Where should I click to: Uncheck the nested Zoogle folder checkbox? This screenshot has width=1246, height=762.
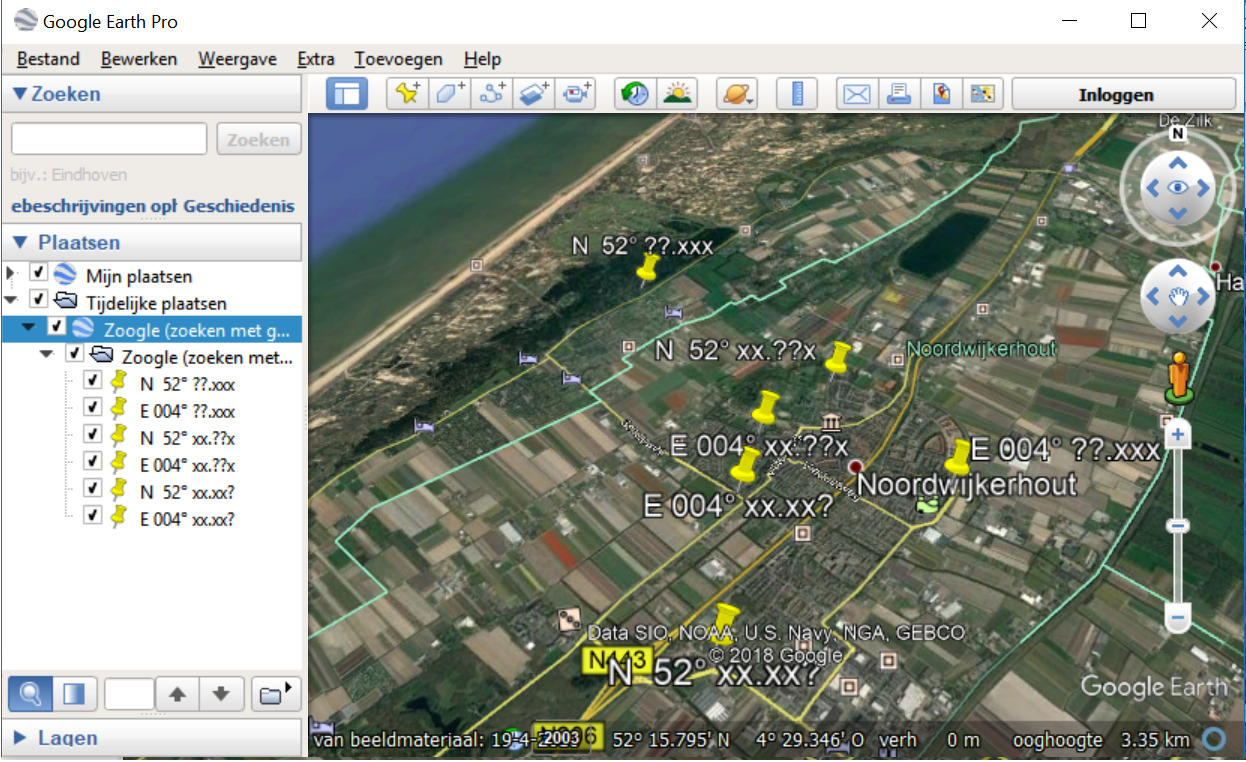click(74, 354)
